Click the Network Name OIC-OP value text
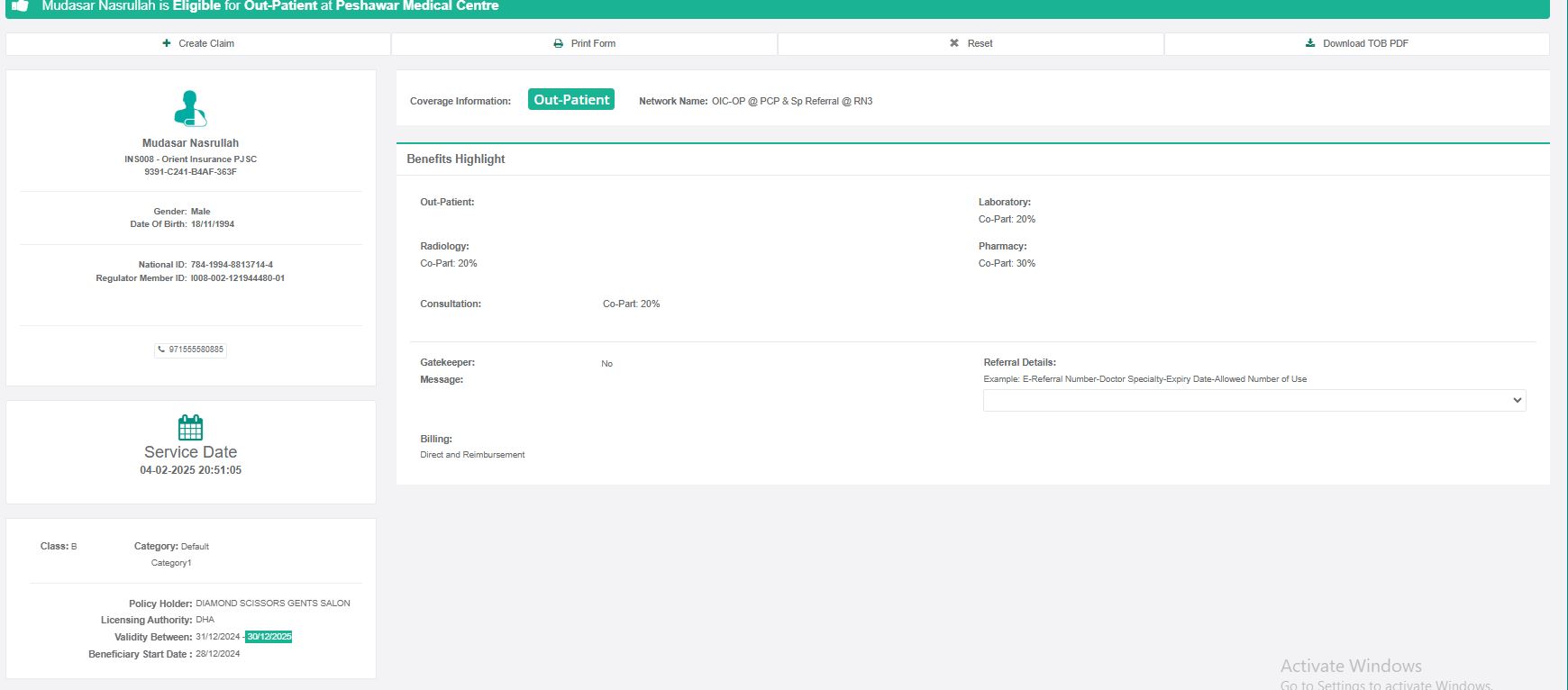Screen dimensions: 1568x690 (791, 101)
